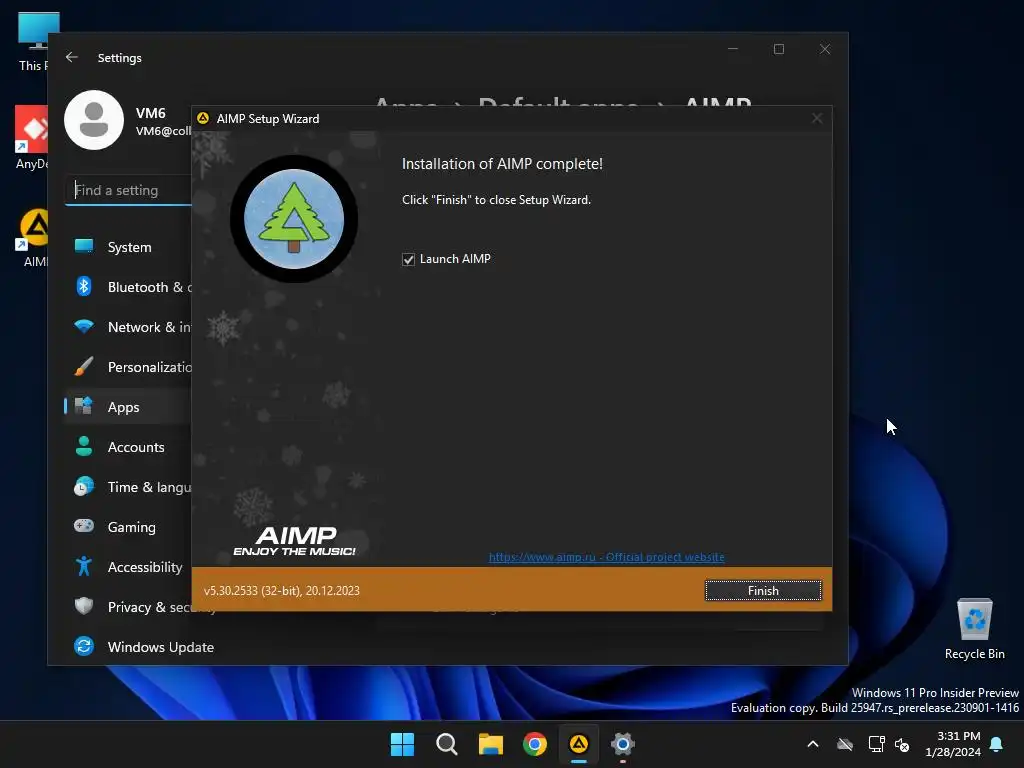This screenshot has height=768, width=1024.
Task: Click the AIMP installer taskbar icon
Action: click(579, 744)
